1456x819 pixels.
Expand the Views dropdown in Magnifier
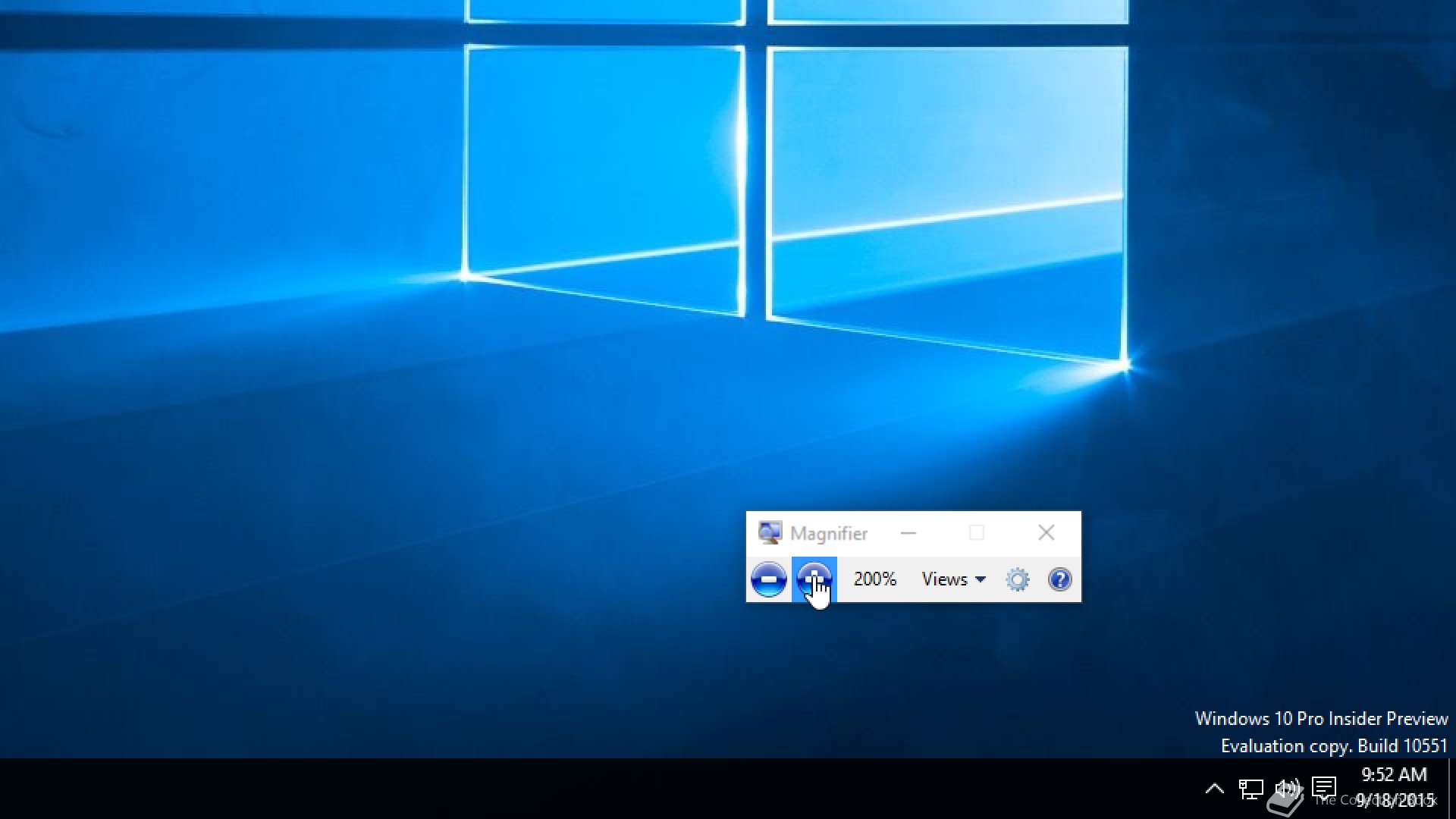[953, 579]
